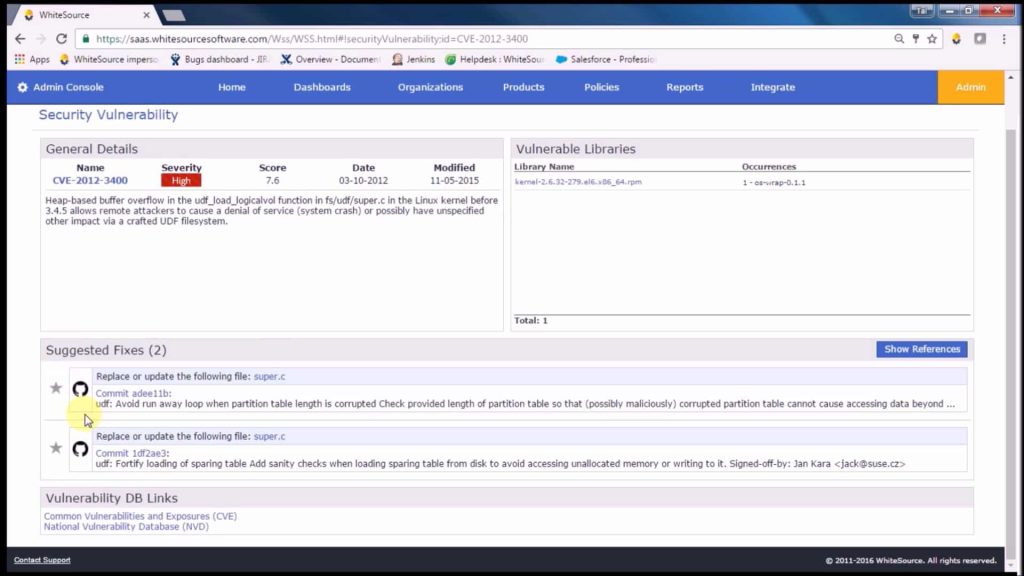Go to the Home menu

click(x=232, y=88)
